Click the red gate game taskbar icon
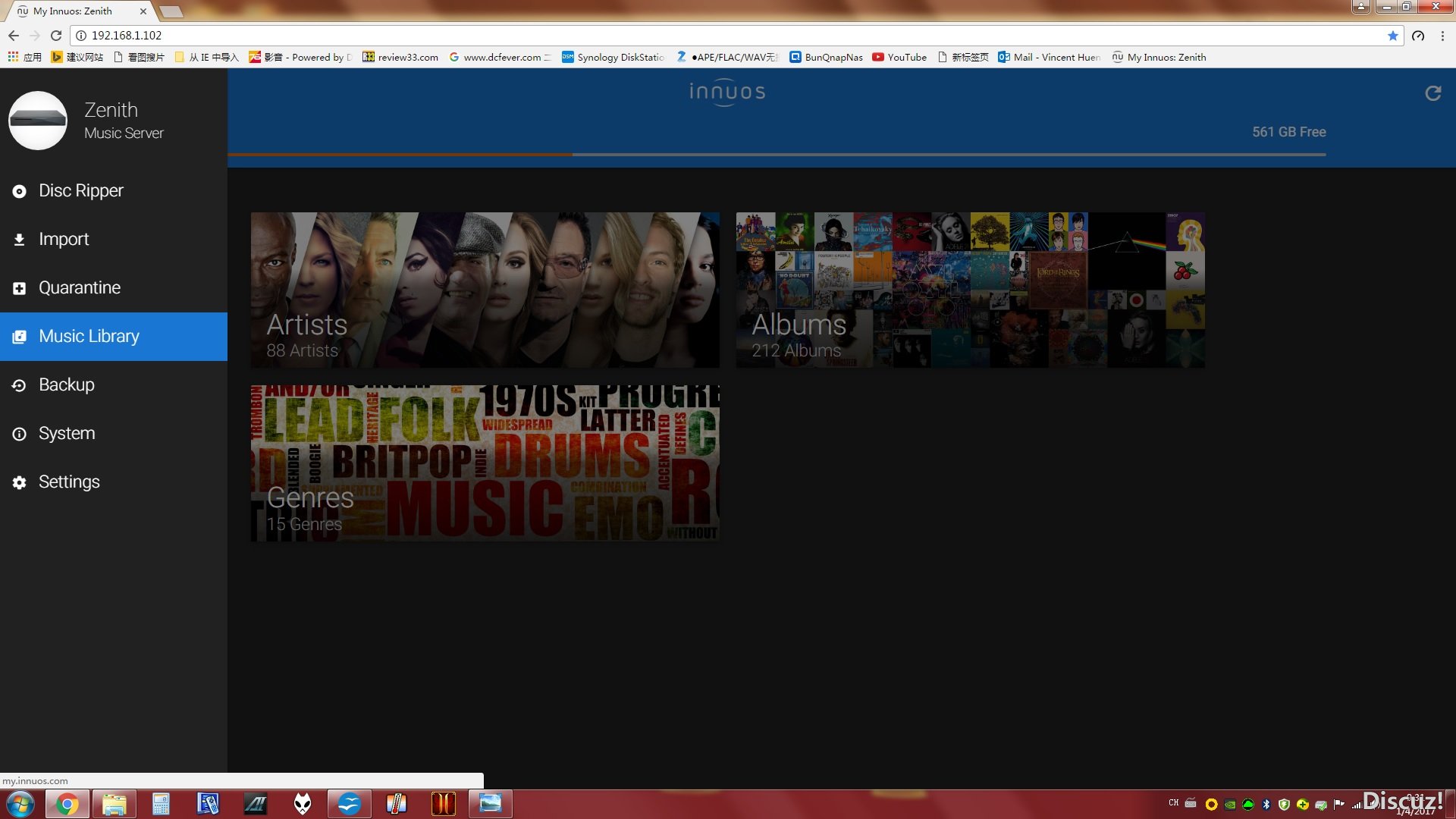Image resolution: width=1456 pixels, height=819 pixels. [444, 804]
